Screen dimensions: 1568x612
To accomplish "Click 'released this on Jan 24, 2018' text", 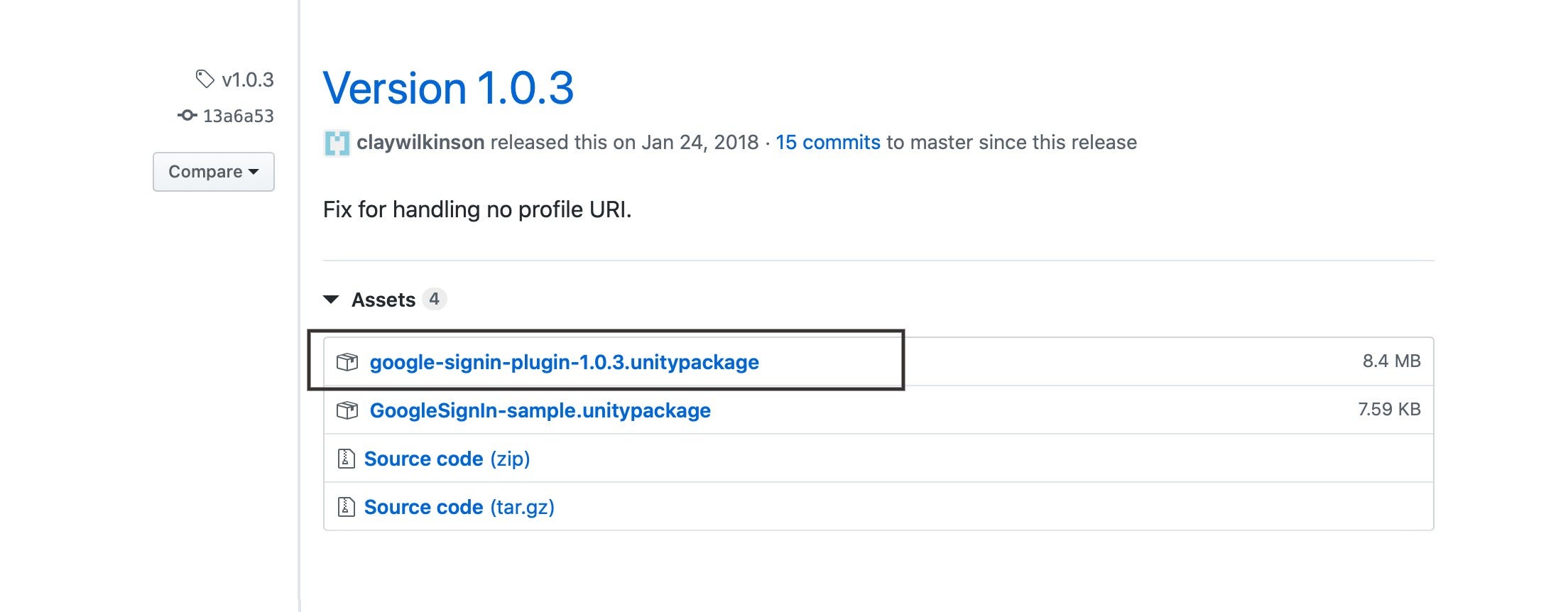I will tap(624, 143).
